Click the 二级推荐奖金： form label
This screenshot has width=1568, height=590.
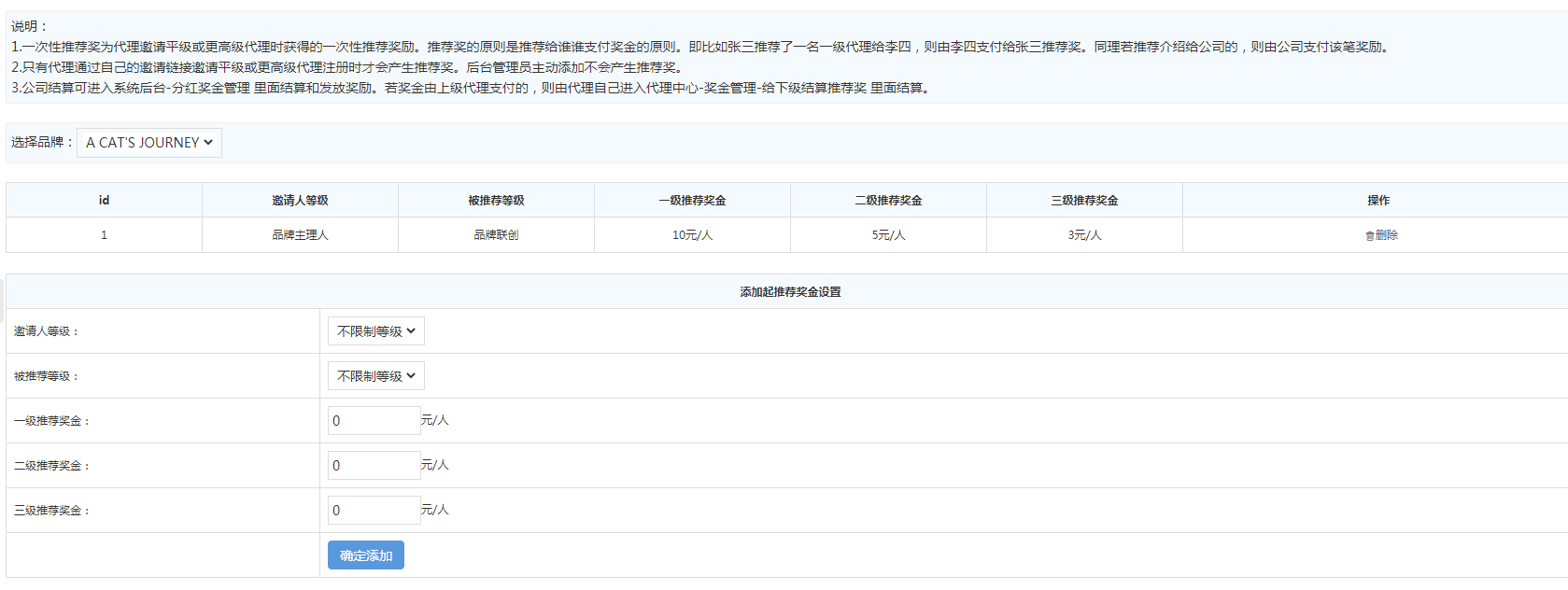pos(52,466)
